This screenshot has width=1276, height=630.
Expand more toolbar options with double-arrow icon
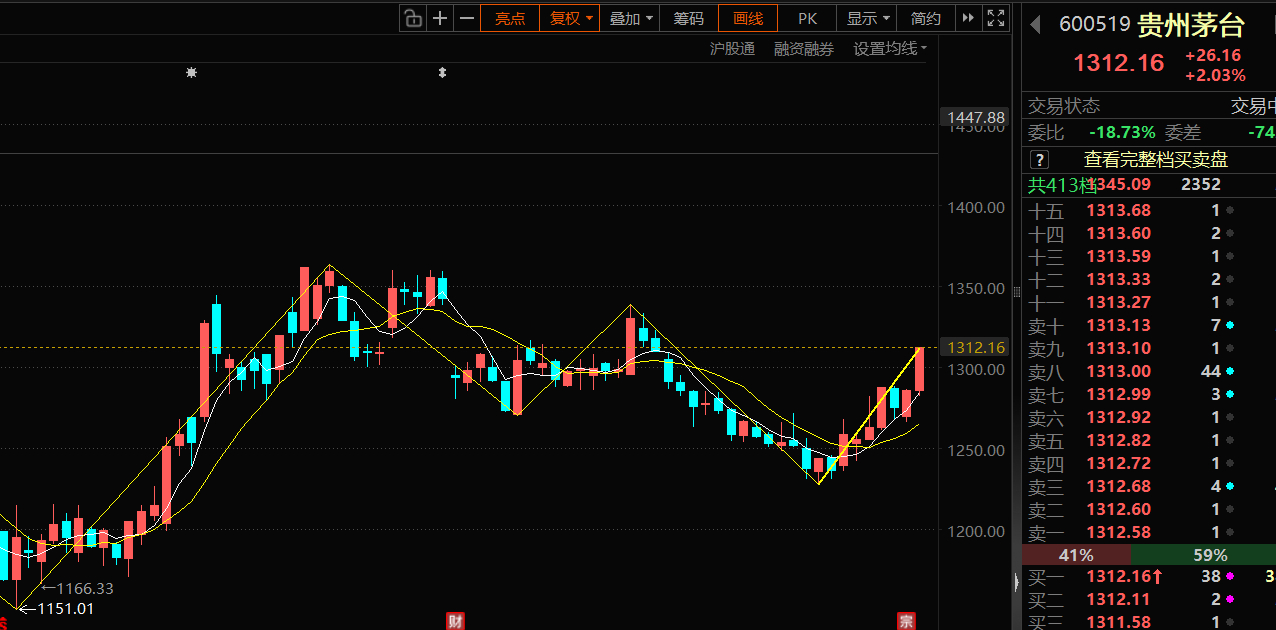967,18
